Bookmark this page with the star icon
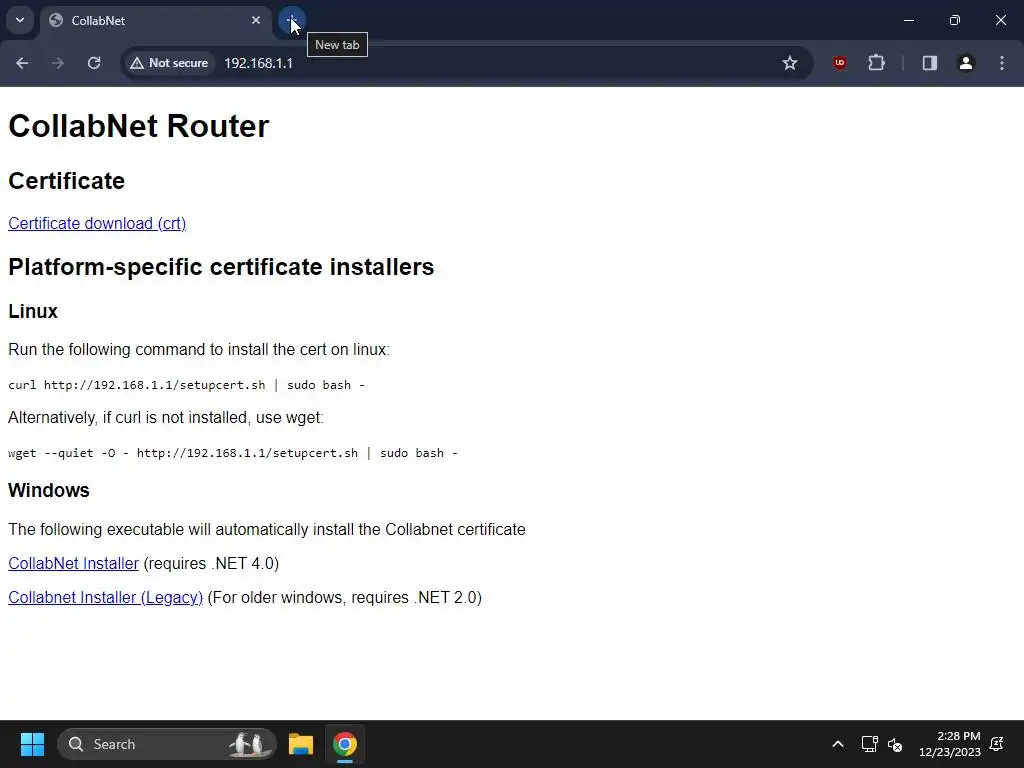 tap(790, 63)
